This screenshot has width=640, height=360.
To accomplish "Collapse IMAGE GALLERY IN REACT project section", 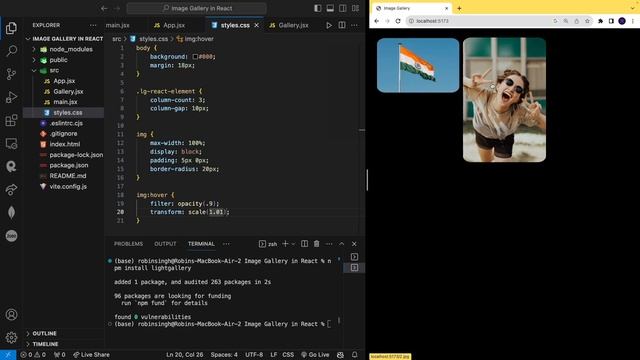I will coord(28,39).
